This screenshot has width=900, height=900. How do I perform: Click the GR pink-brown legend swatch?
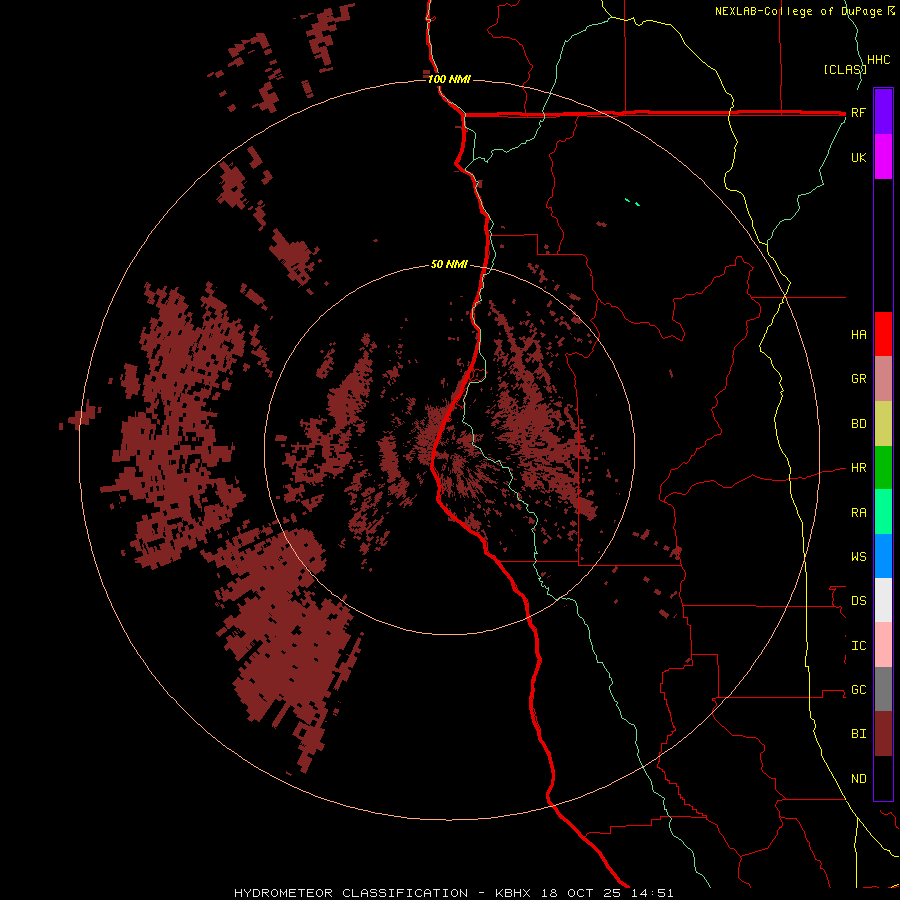883,379
